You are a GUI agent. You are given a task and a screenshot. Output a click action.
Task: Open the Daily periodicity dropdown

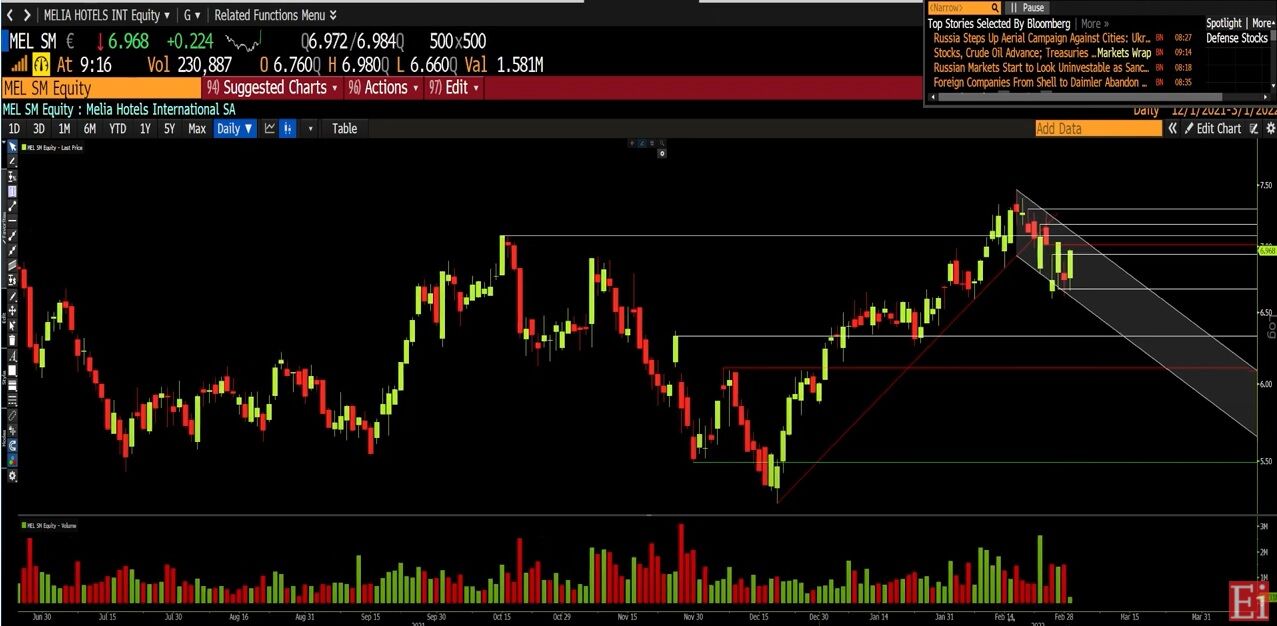235,128
